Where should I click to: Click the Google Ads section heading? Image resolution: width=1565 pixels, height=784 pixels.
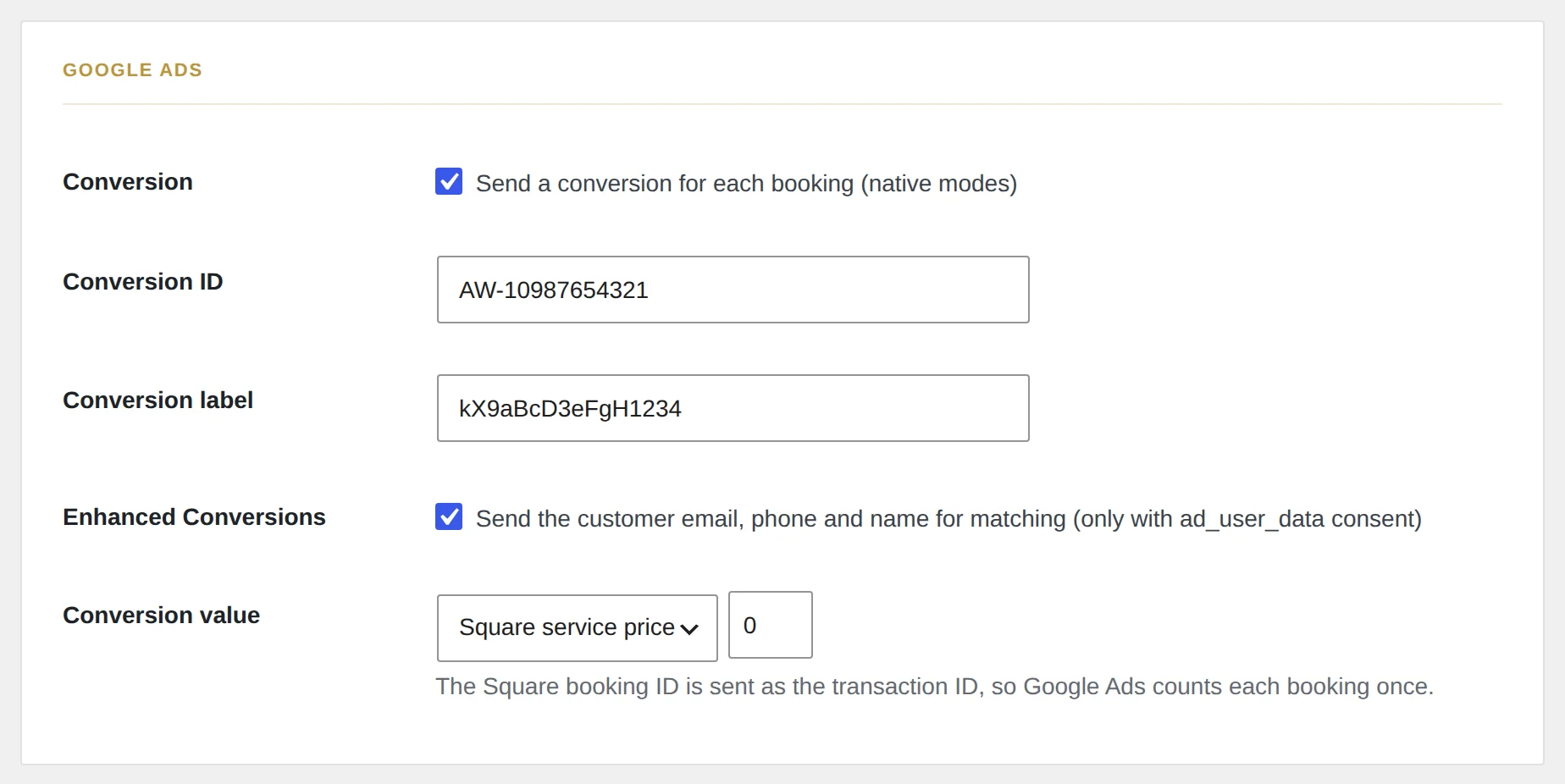pos(133,70)
